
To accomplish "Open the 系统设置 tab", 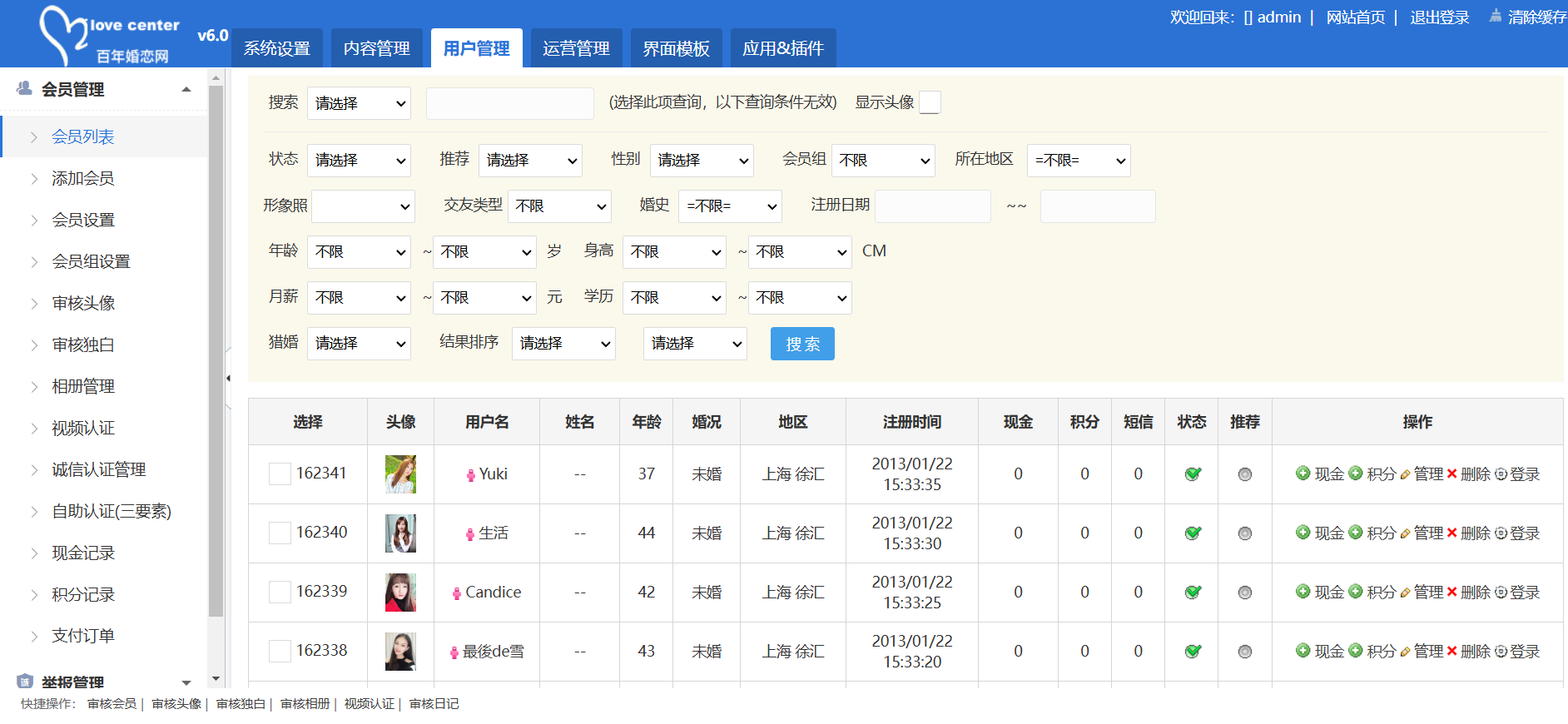I will click(x=276, y=48).
